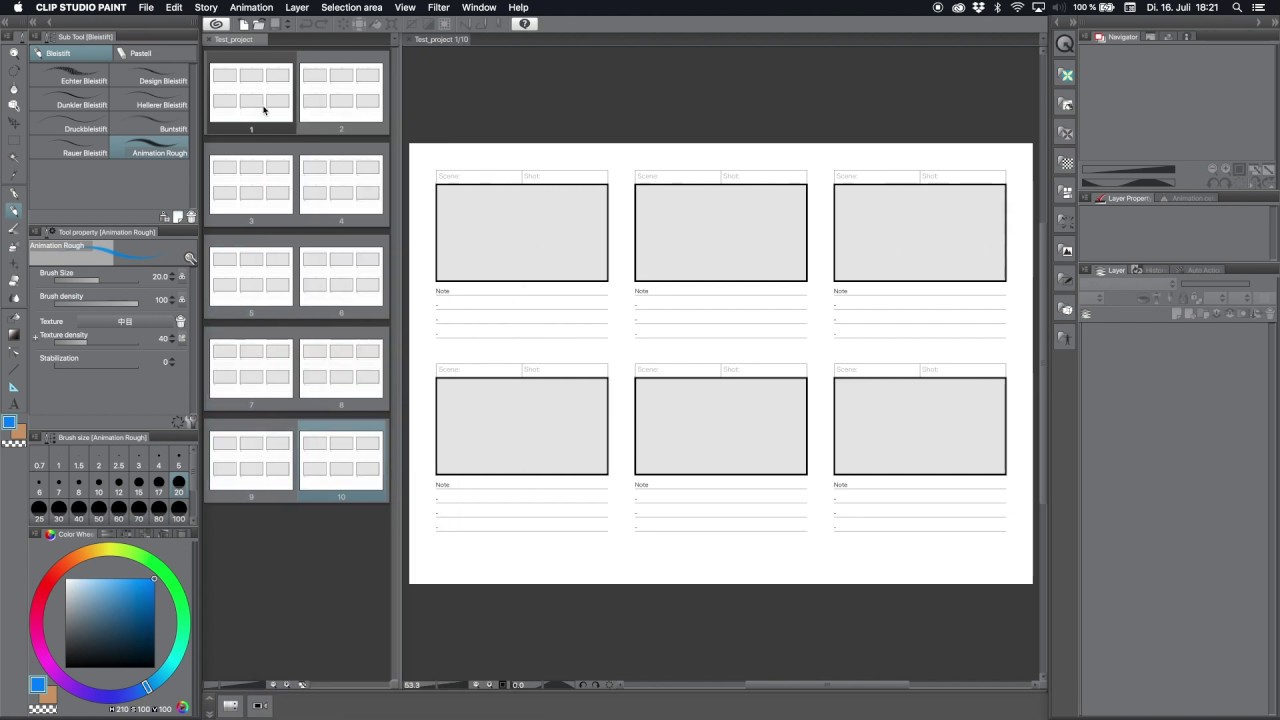Pick brush size 50 preset
This screenshot has height=720, width=1280.
[x=99, y=510]
